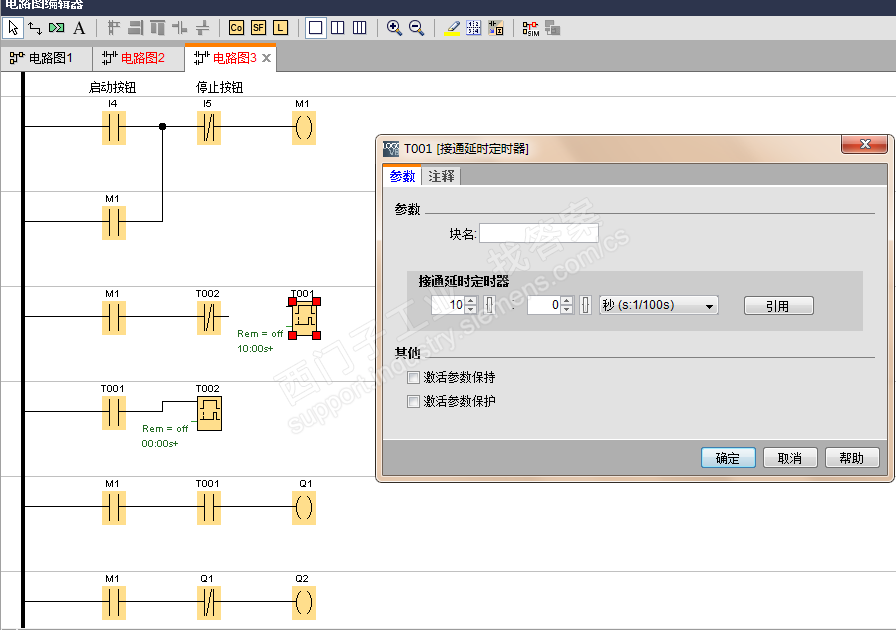
Task: Start the SIM simulation mode
Action: point(531,28)
